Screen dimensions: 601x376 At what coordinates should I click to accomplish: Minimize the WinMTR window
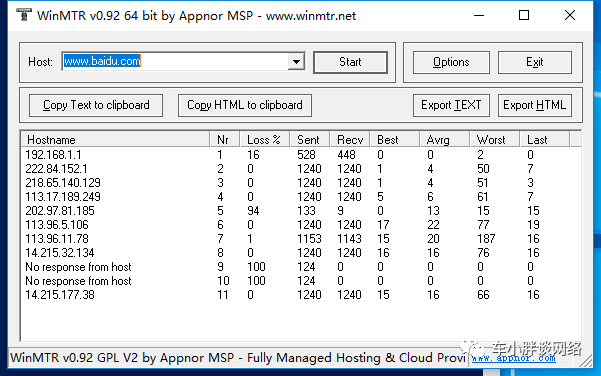479,15
